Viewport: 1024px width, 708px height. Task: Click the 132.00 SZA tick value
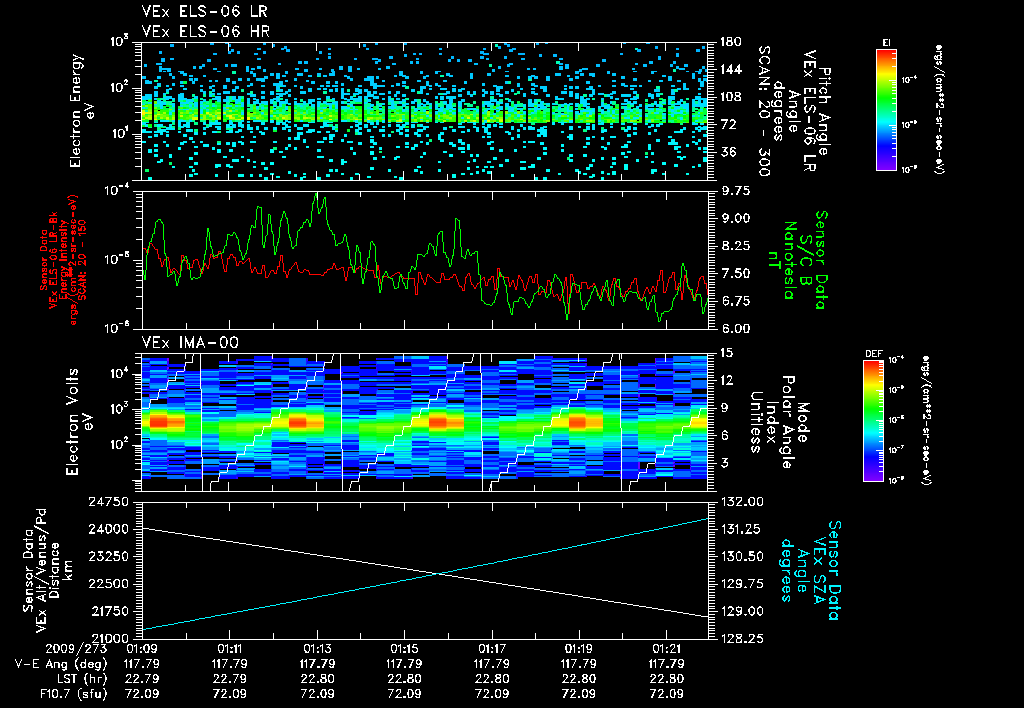[x=741, y=502]
